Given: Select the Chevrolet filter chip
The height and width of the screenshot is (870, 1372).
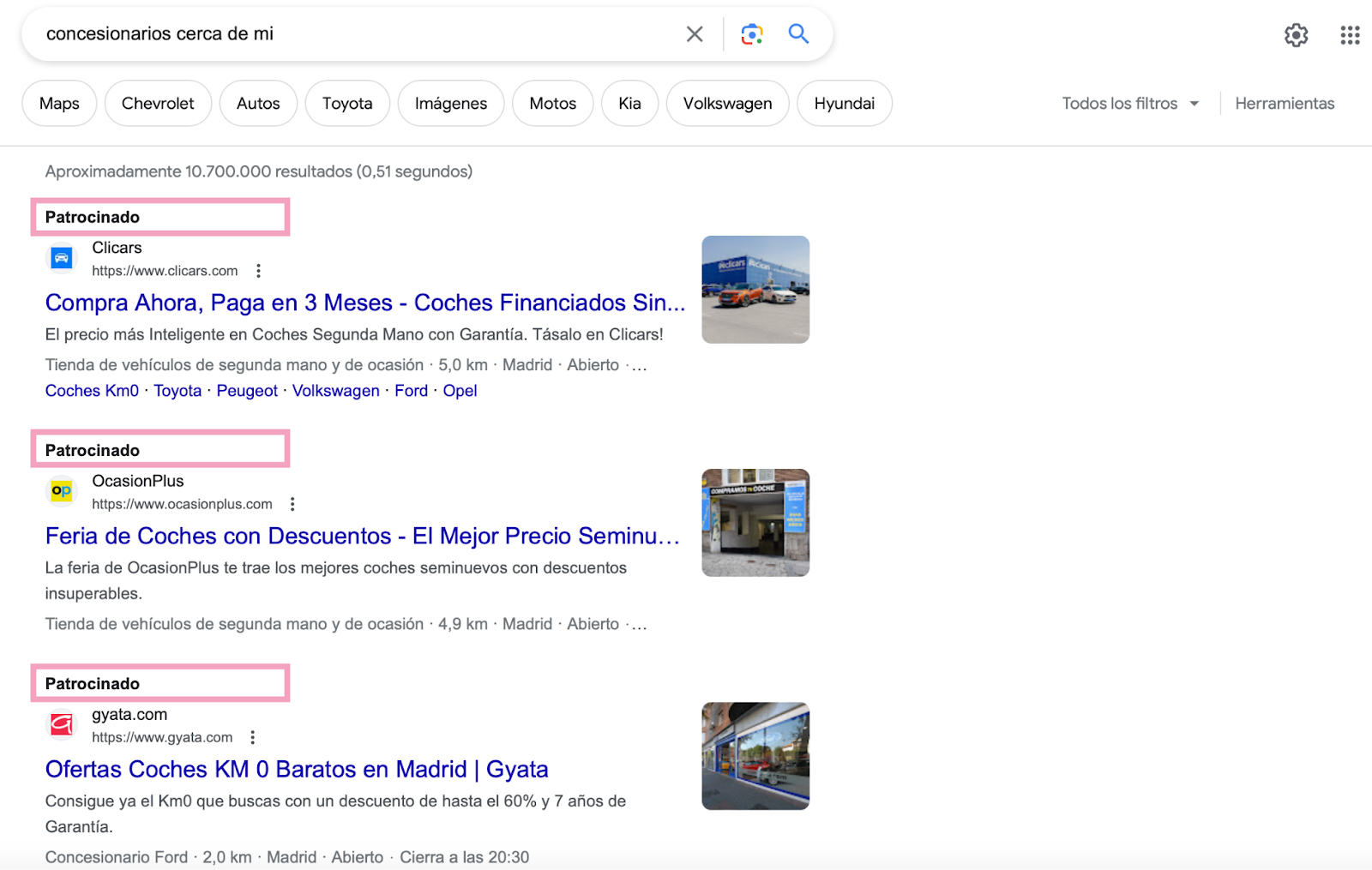Looking at the screenshot, I should click(x=158, y=103).
